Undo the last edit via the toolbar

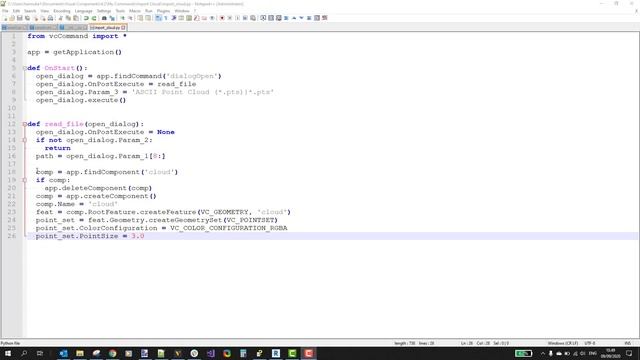pos(86,18)
